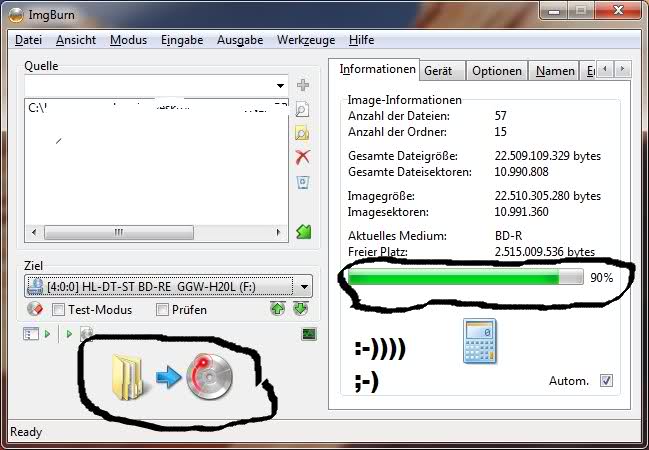
Task: Click the tab strip left scroll arrow
Action: pyautogui.click(x=605, y=69)
